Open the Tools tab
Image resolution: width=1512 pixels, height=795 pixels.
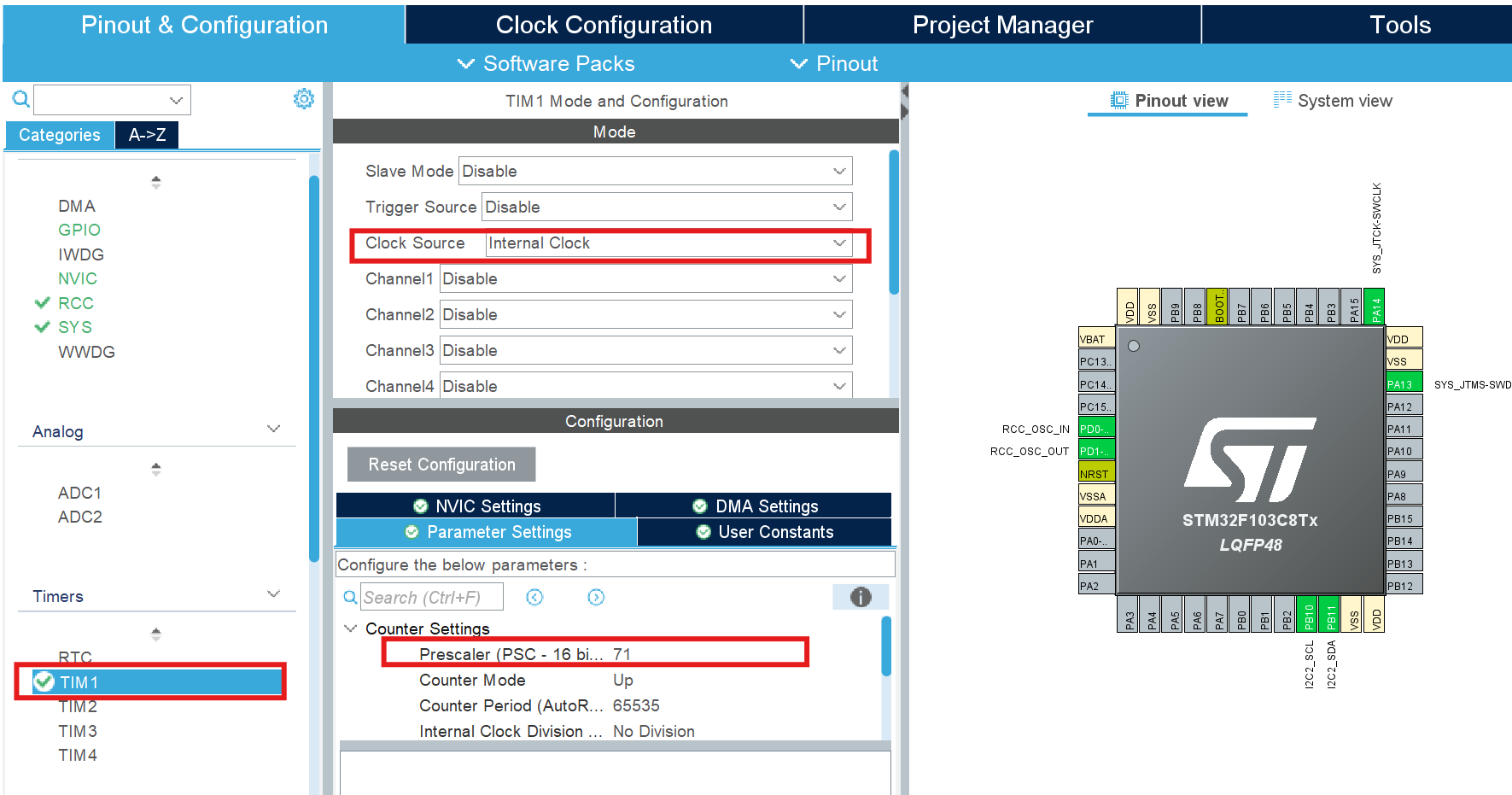point(1400,25)
